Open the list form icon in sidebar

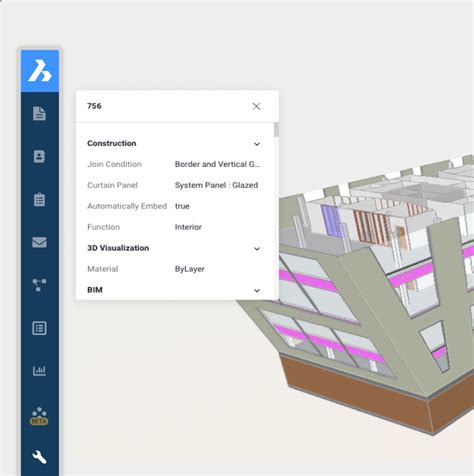point(39,328)
